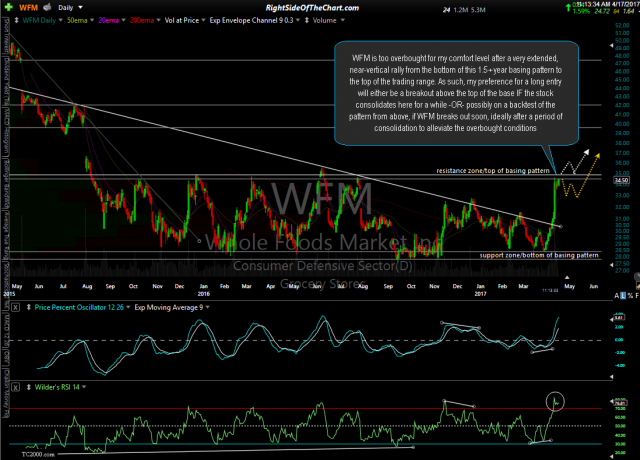Close the Price Percent Oscillator pane with X
Screen dimensions: 640x460
coord(15,307)
